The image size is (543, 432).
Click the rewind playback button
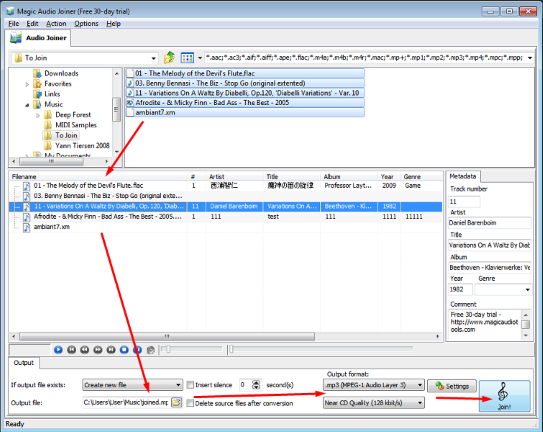pos(84,350)
